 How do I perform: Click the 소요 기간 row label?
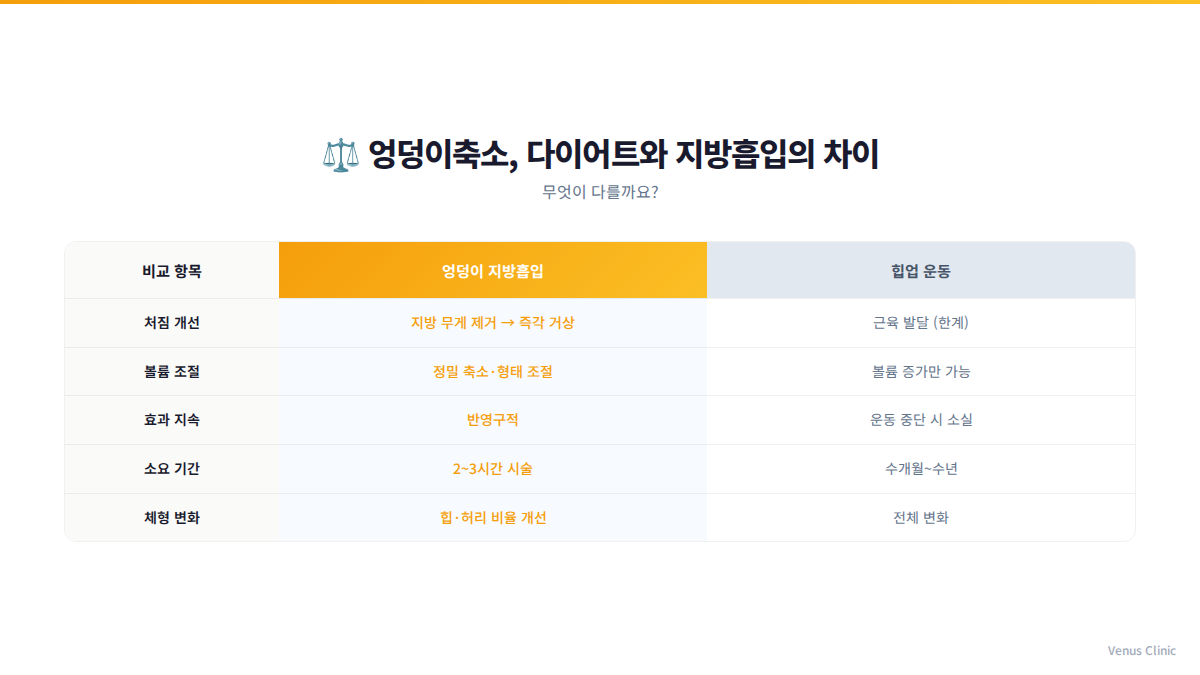172,469
